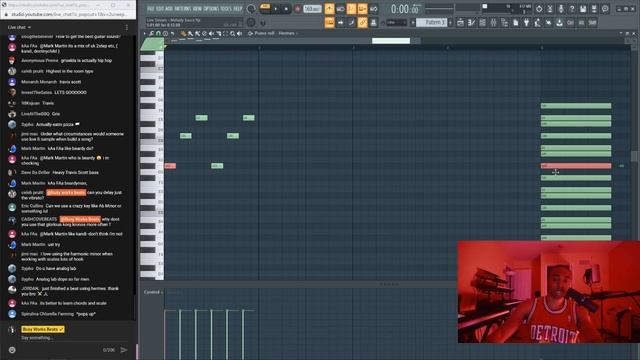The image size is (640, 360).
Task: Click the Busy Works Beats channel name badge
Action: (43, 329)
